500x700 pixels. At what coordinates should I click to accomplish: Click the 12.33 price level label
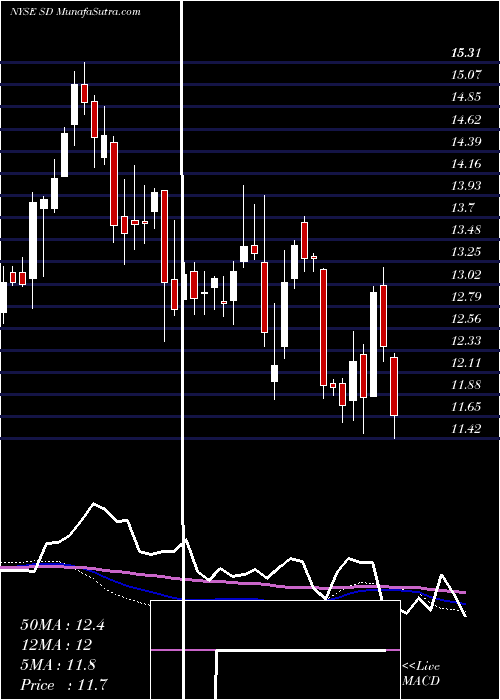(x=466, y=341)
